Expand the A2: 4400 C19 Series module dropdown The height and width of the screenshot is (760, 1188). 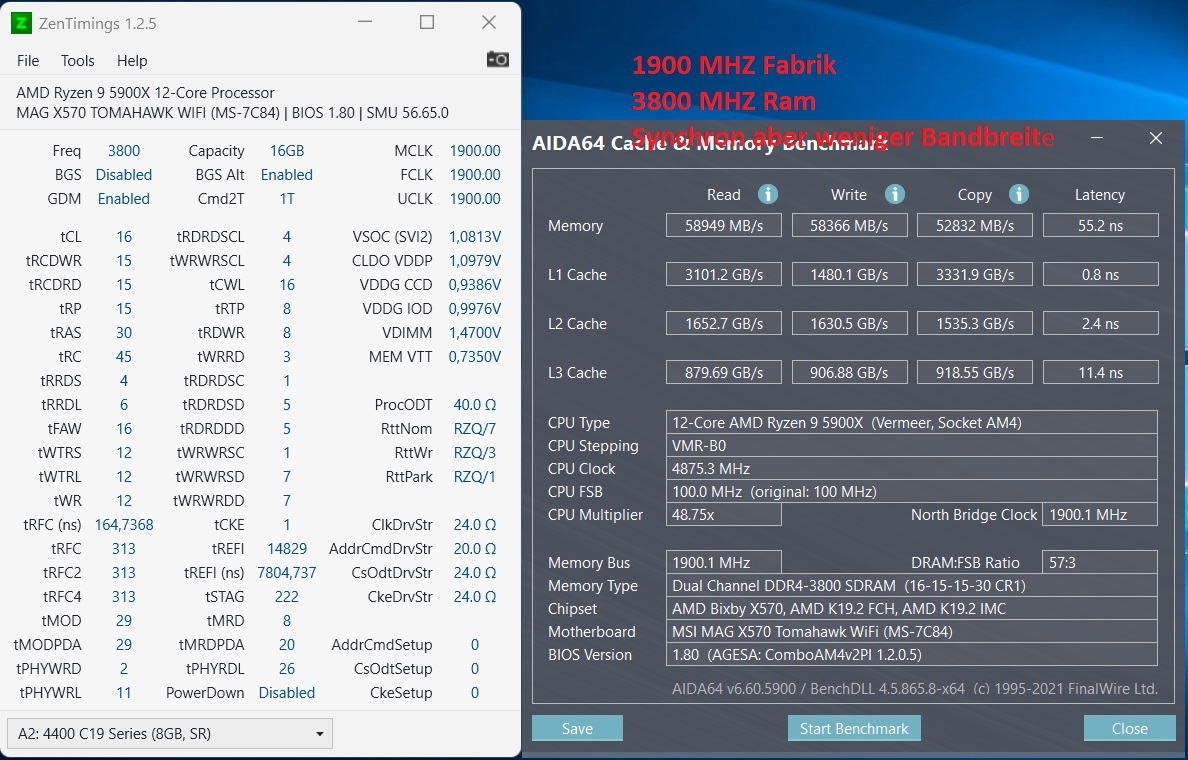(170, 733)
